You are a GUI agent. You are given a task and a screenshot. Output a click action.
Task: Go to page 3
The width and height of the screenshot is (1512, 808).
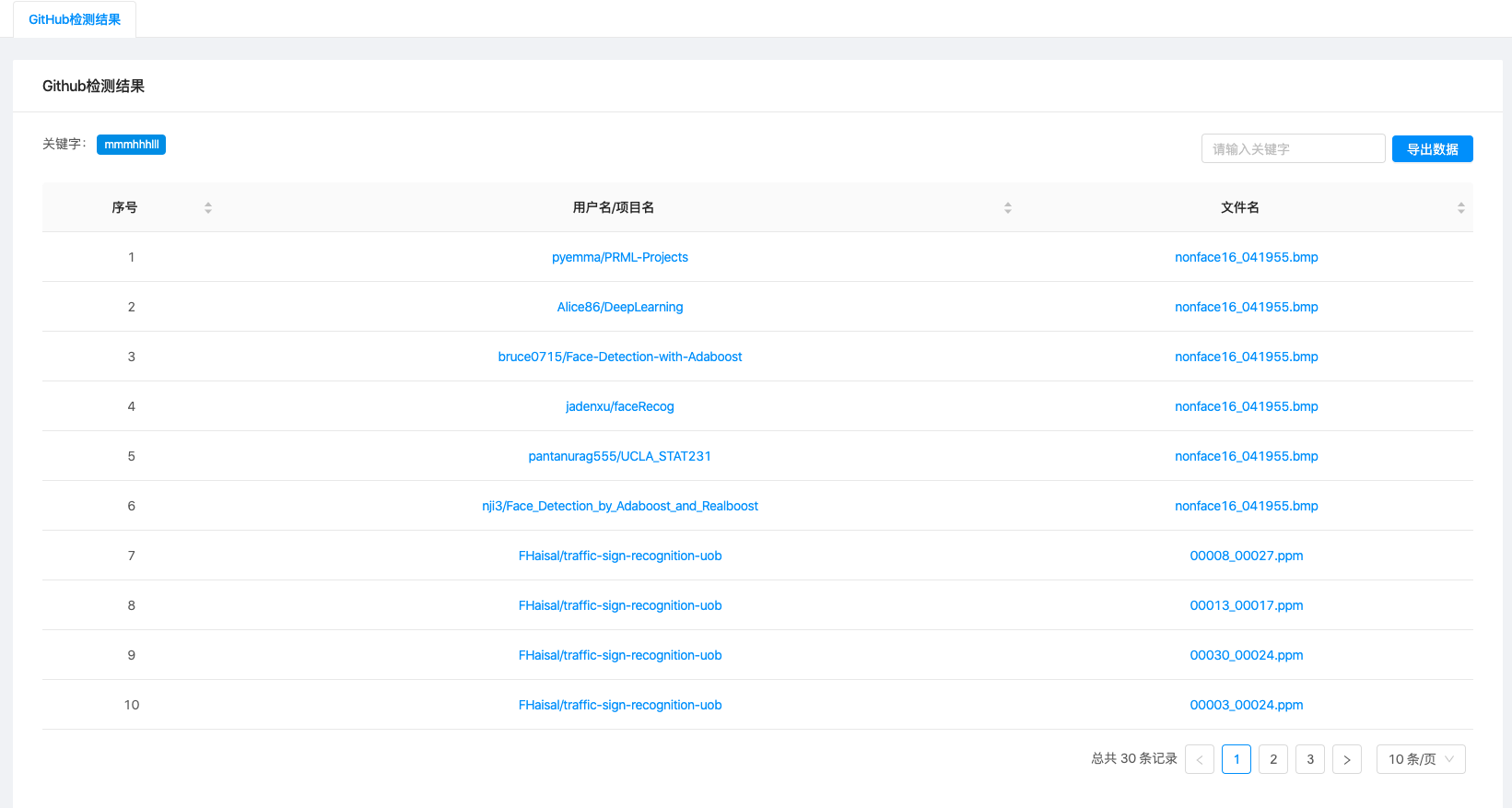(x=1310, y=759)
